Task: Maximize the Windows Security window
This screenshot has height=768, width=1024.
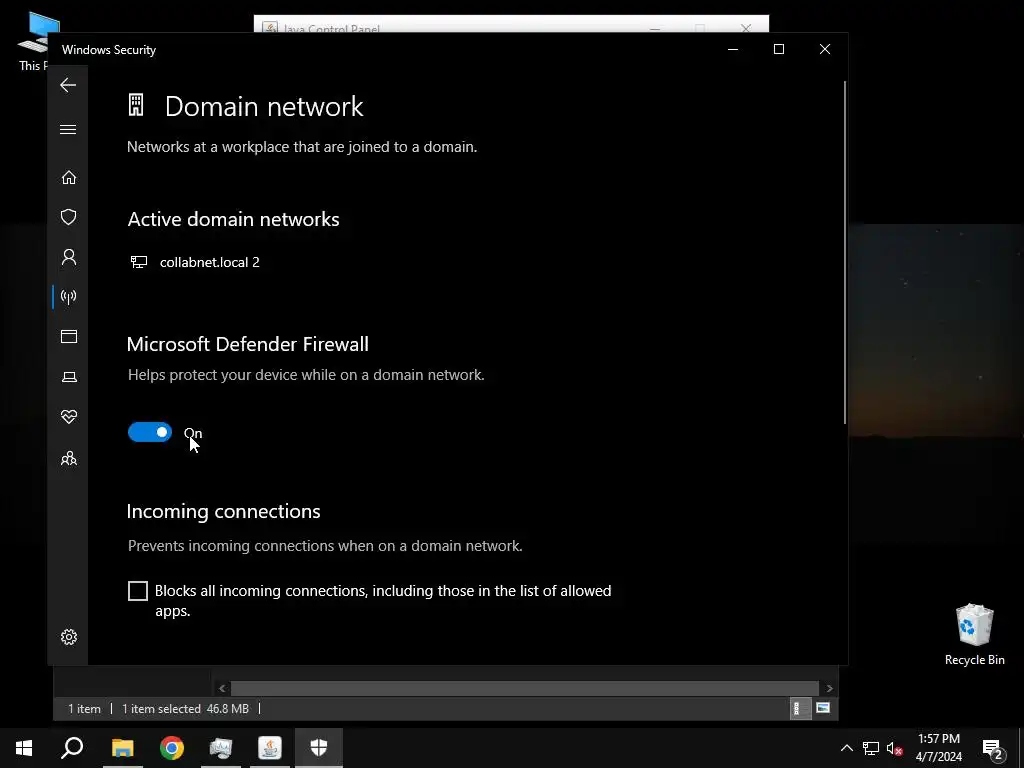Action: pos(778,50)
